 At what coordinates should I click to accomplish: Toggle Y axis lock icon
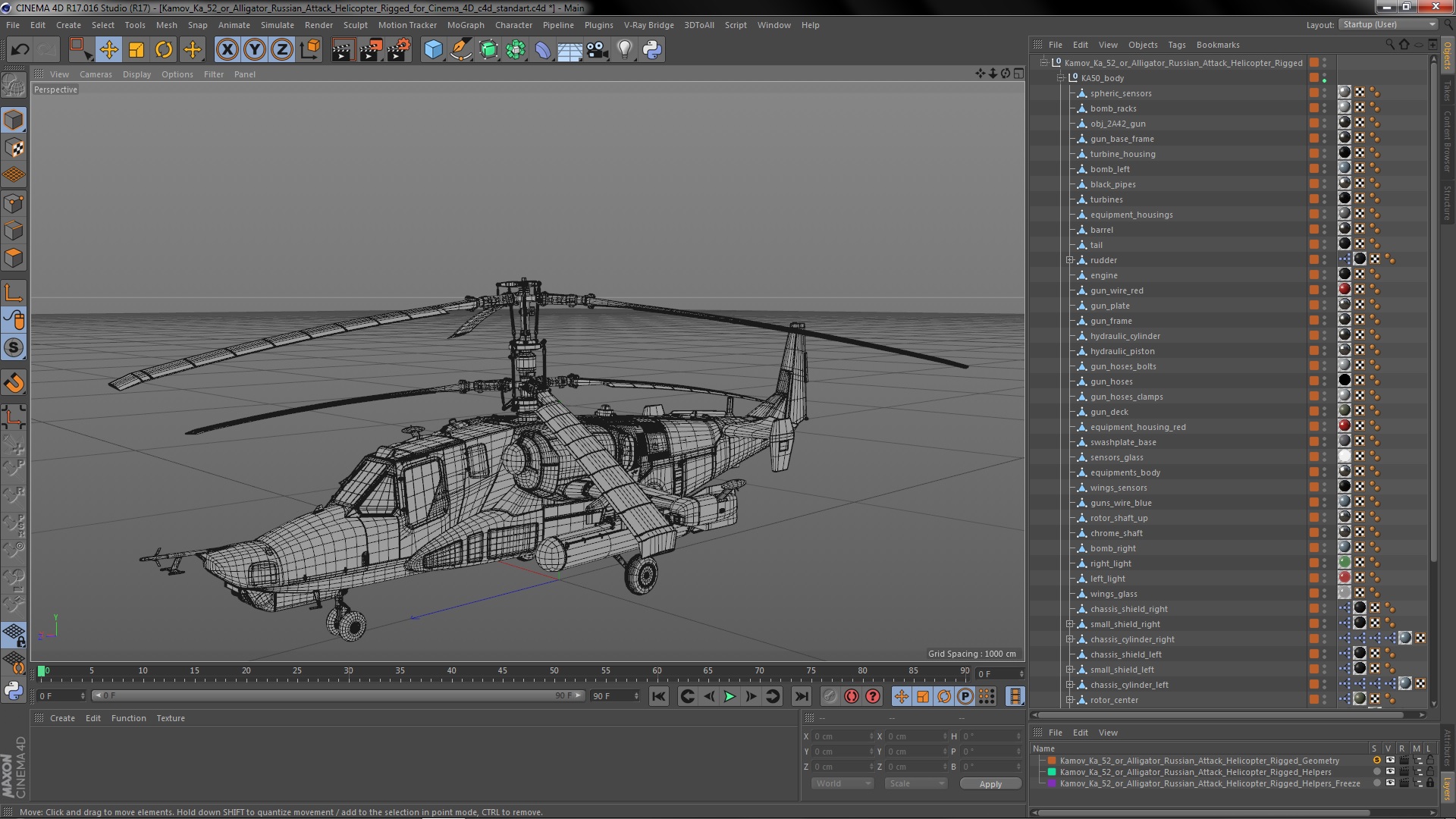255,50
